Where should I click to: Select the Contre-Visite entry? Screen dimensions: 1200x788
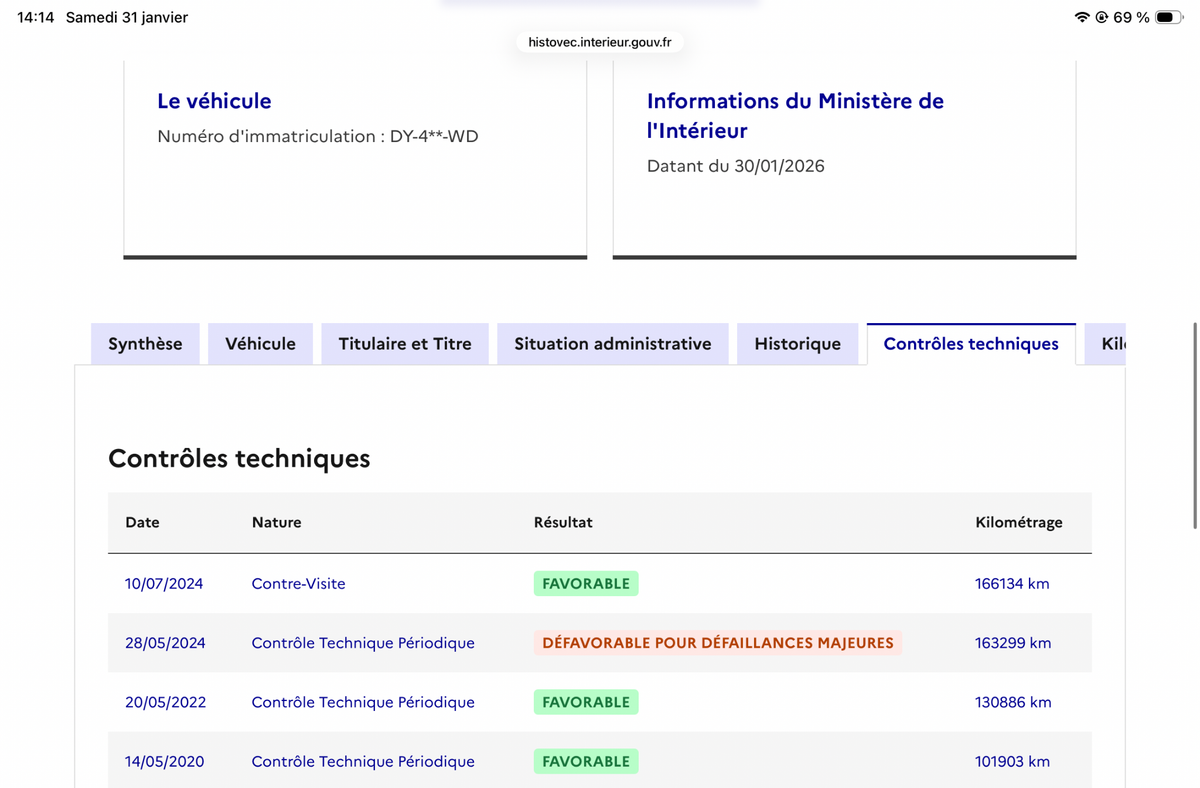point(298,584)
